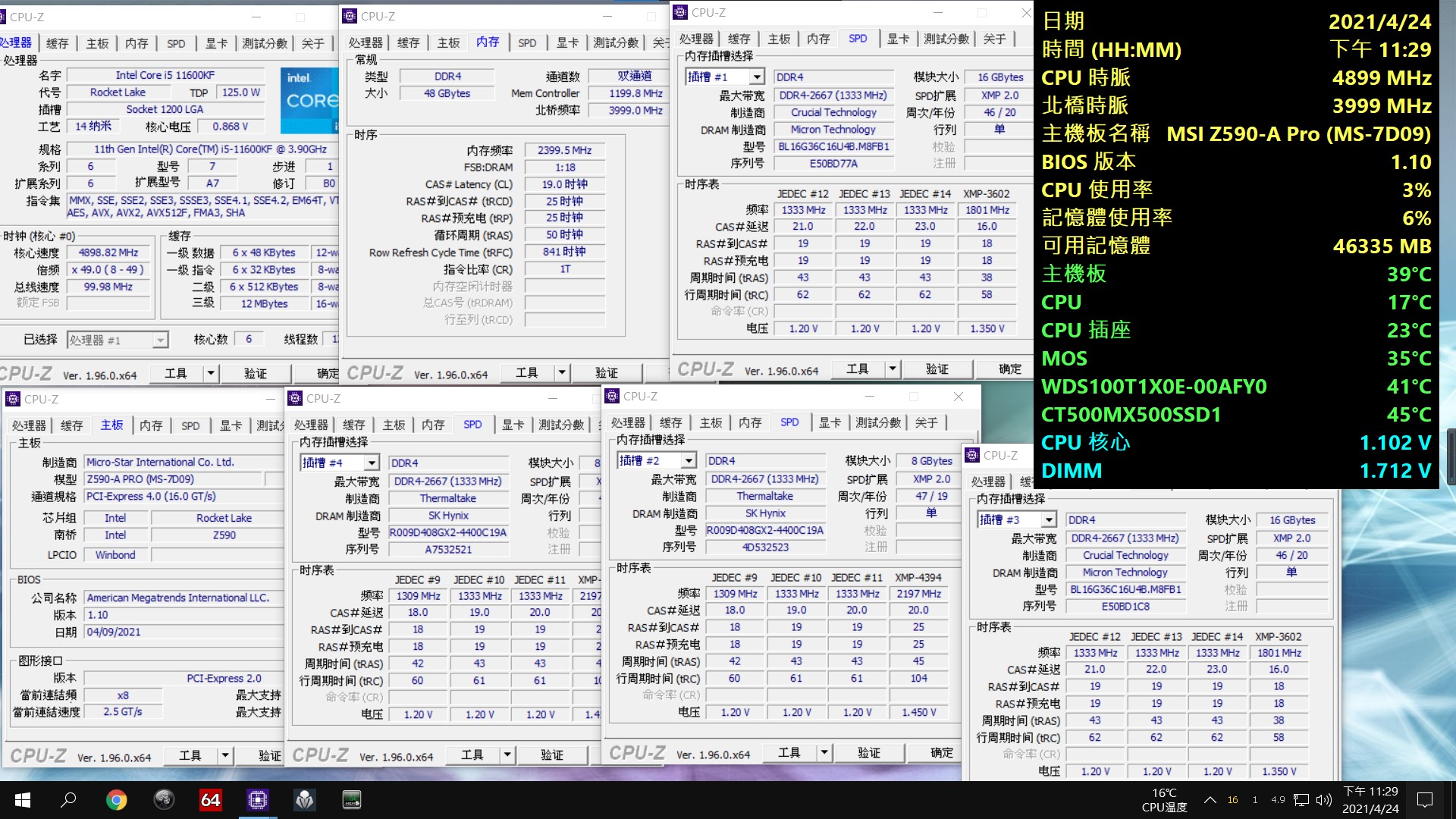Open 測試分數 tab in slot #2 window
This screenshot has height=819, width=1456.
[x=878, y=422]
